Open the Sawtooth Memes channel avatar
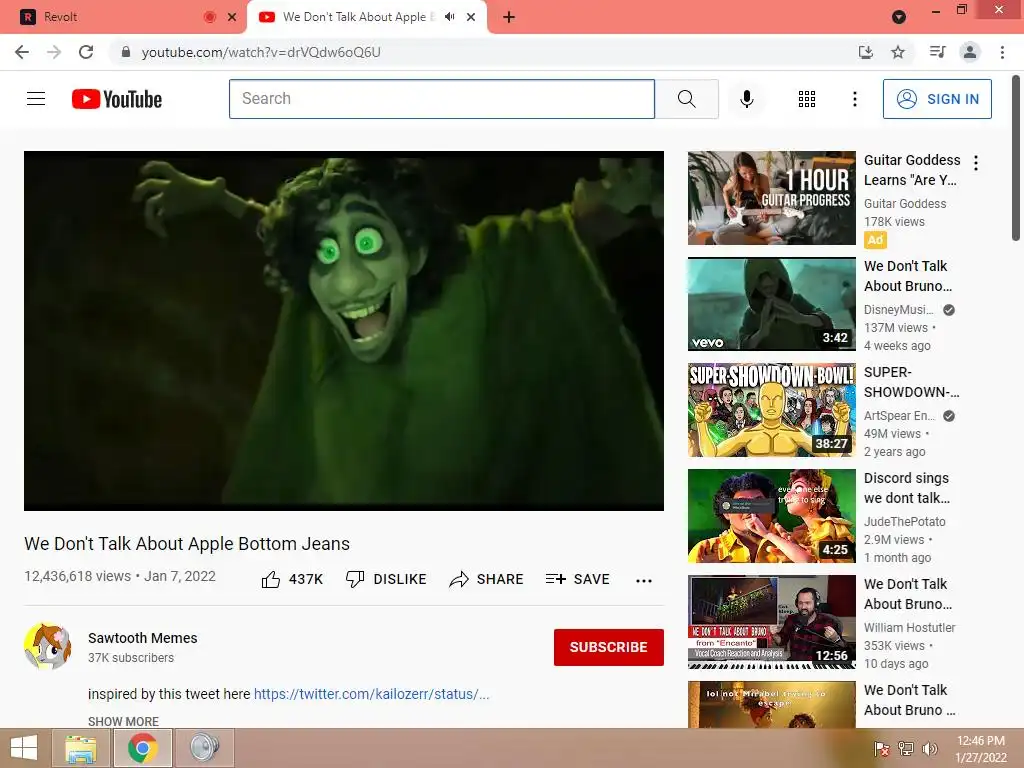The width and height of the screenshot is (1024, 768). click(48, 646)
